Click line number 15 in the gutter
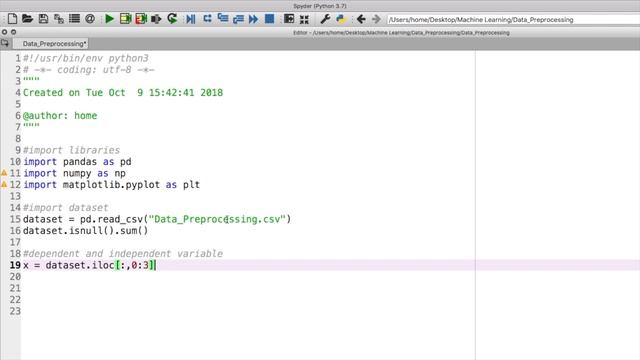Image resolution: width=640 pixels, height=360 pixels. pyautogui.click(x=15, y=219)
